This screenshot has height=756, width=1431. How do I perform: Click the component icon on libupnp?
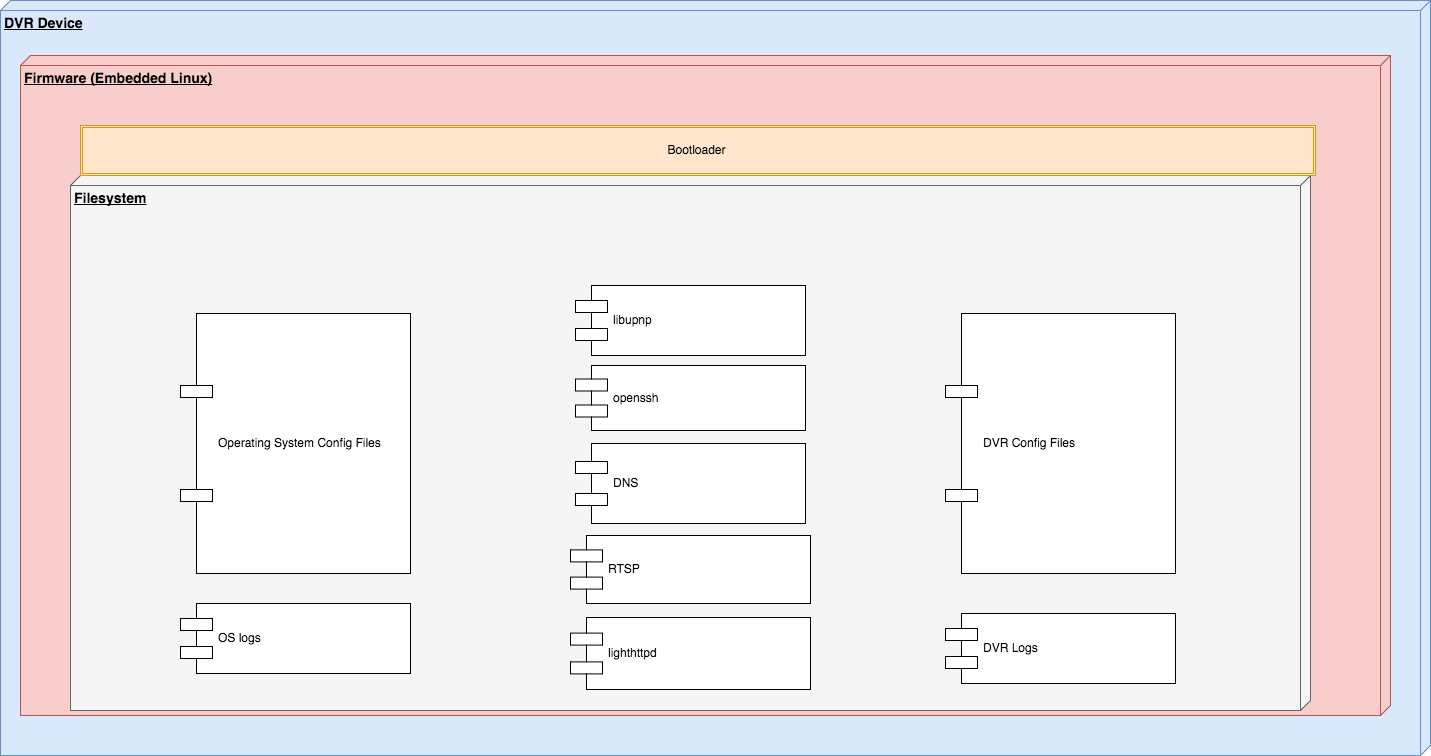click(x=591, y=320)
